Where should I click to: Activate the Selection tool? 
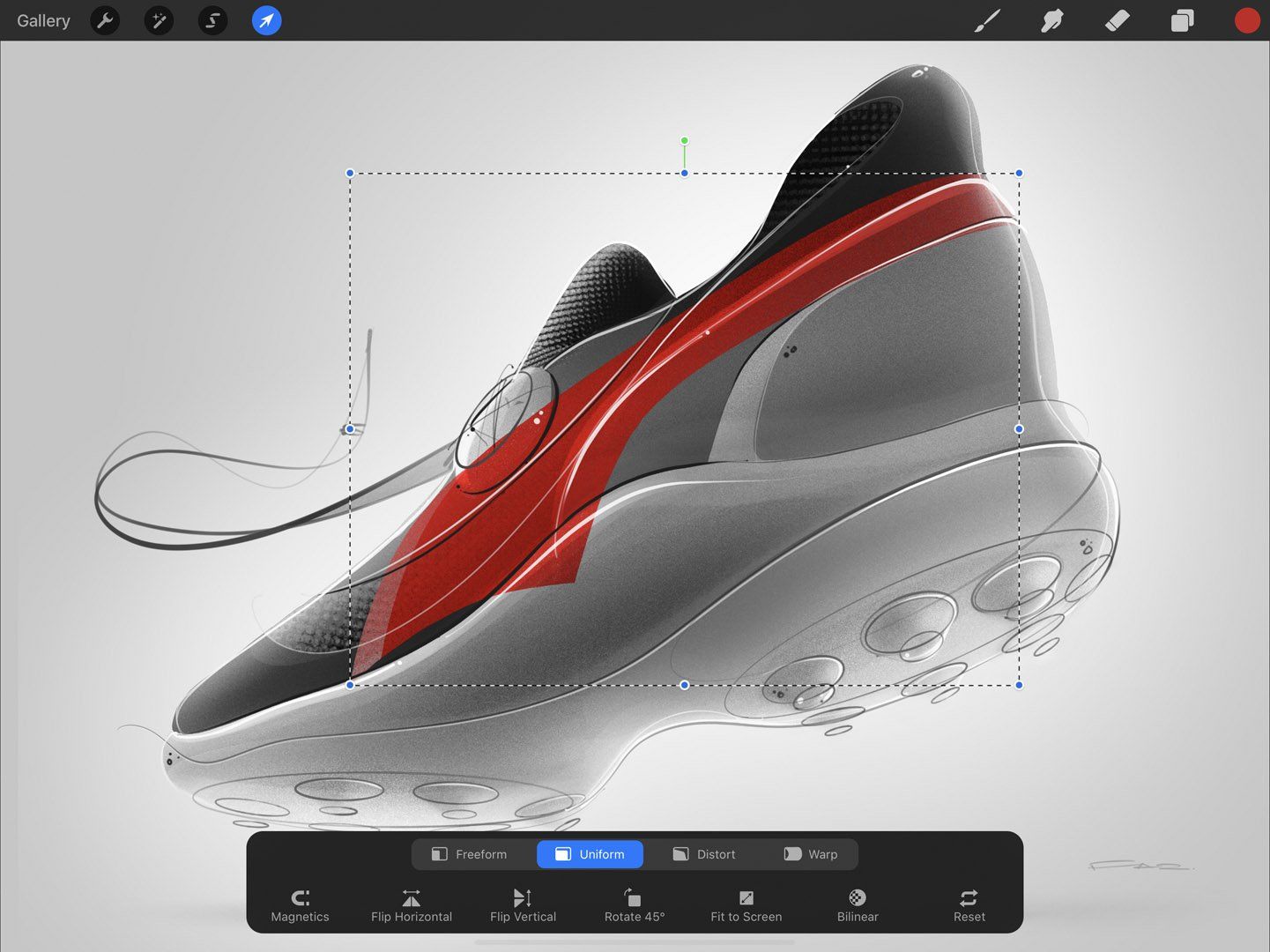[212, 20]
